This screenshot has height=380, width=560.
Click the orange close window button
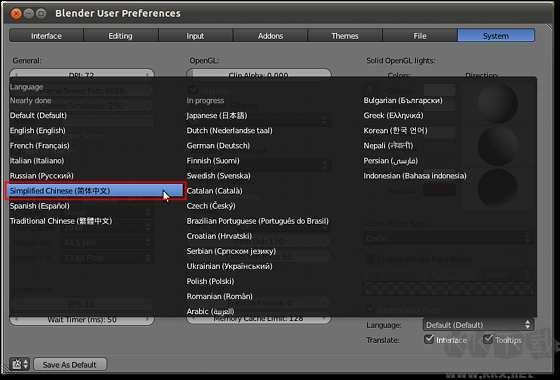16,14
